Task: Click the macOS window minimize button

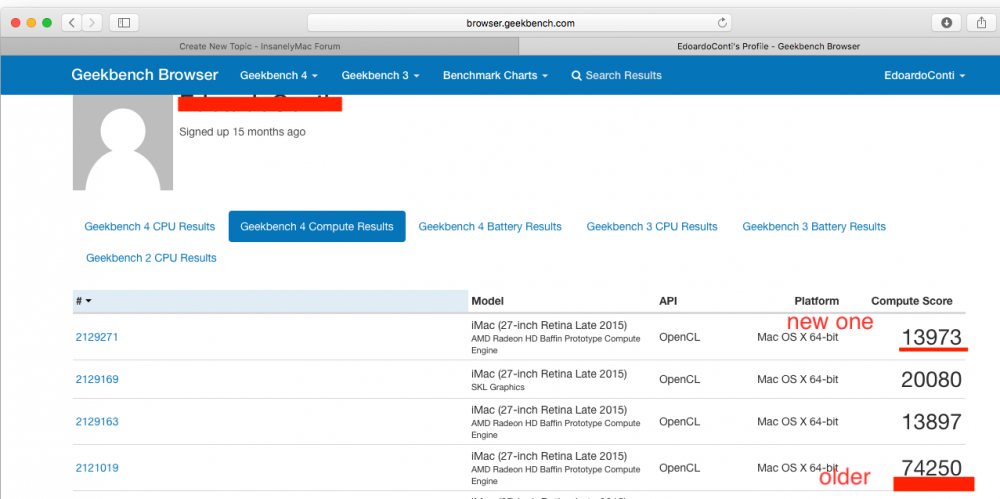Action: coord(31,23)
